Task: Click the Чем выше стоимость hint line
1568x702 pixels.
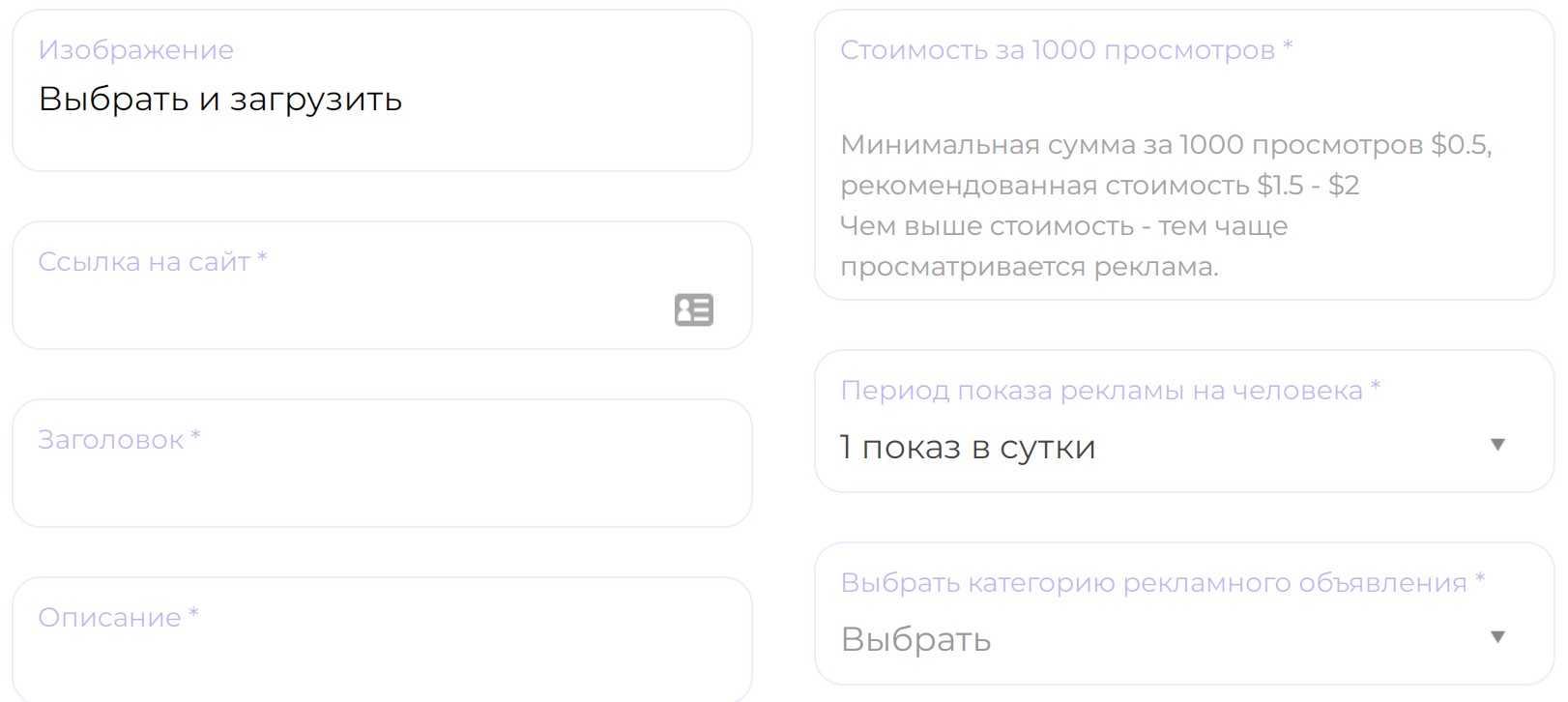Action: (1064, 226)
